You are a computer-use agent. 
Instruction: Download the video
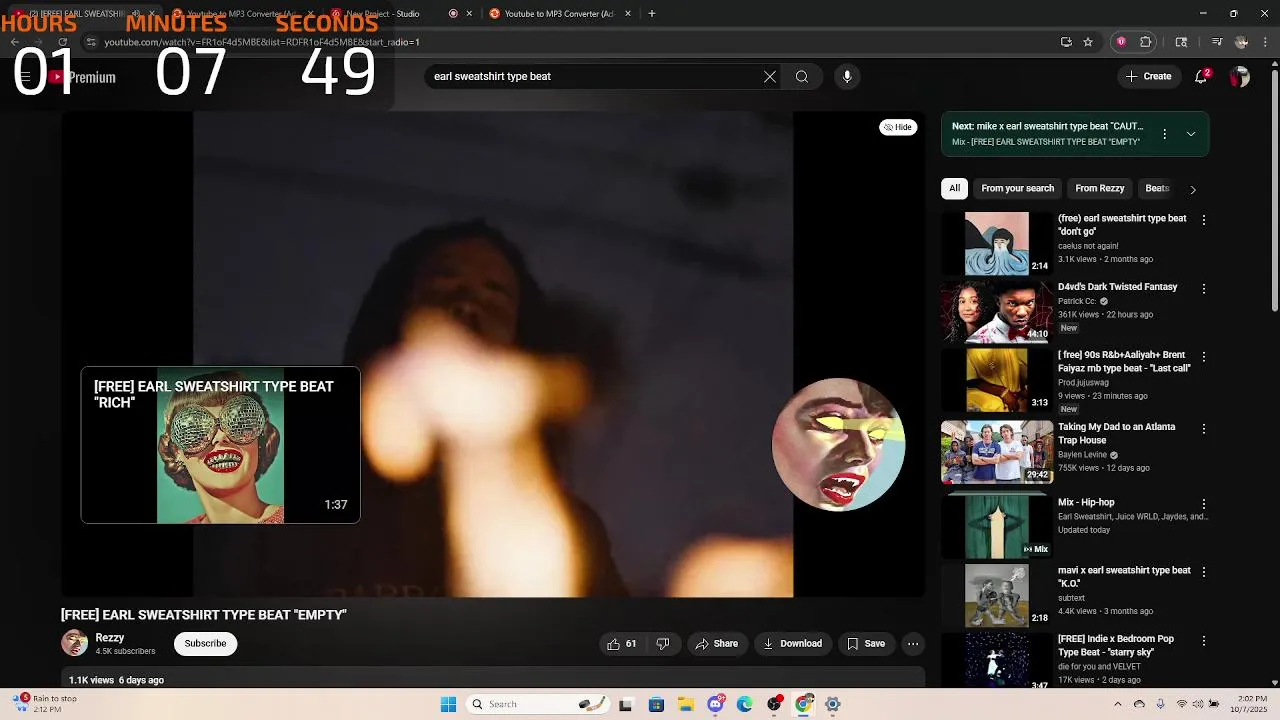pyautogui.click(x=792, y=644)
